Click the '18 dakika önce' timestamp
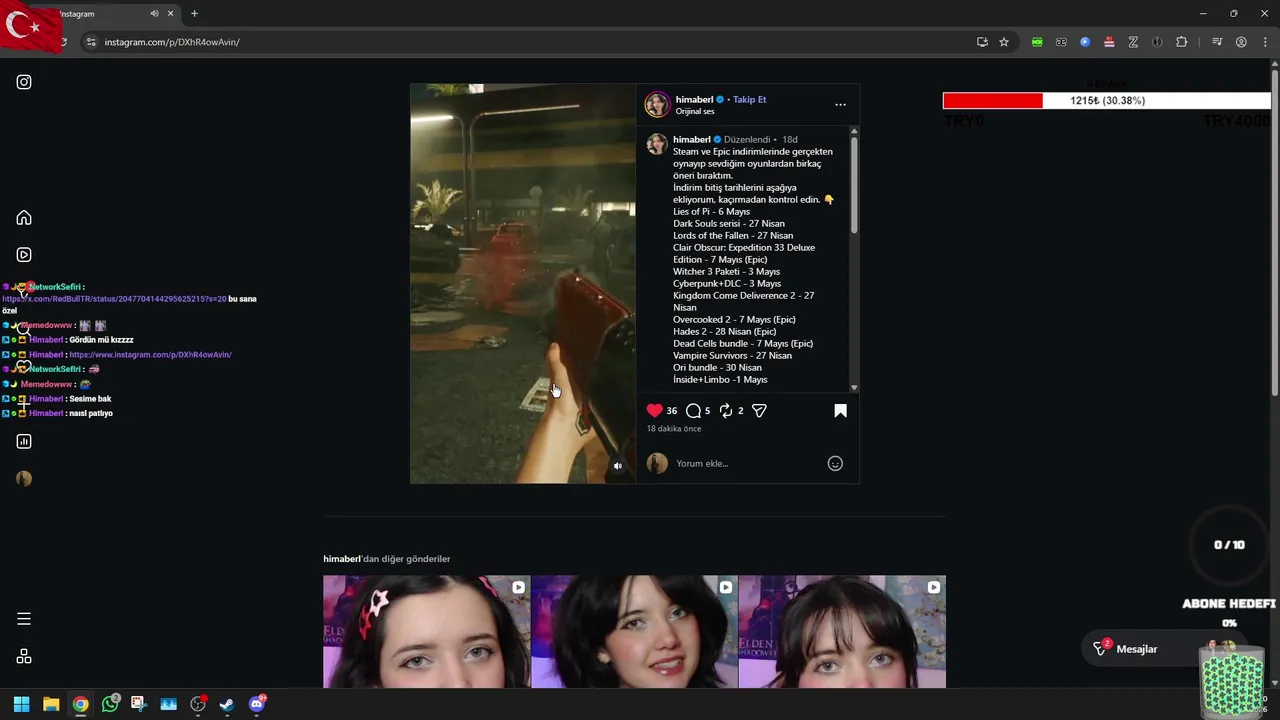The height and width of the screenshot is (720, 1280). (x=674, y=429)
